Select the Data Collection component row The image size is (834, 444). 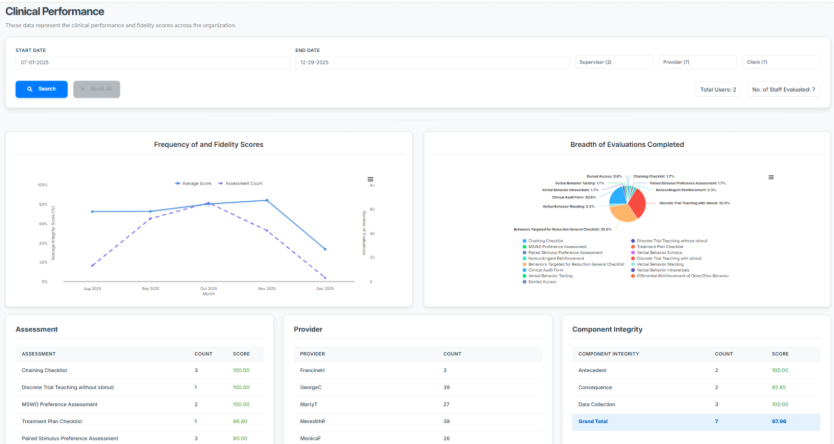tap(696, 405)
